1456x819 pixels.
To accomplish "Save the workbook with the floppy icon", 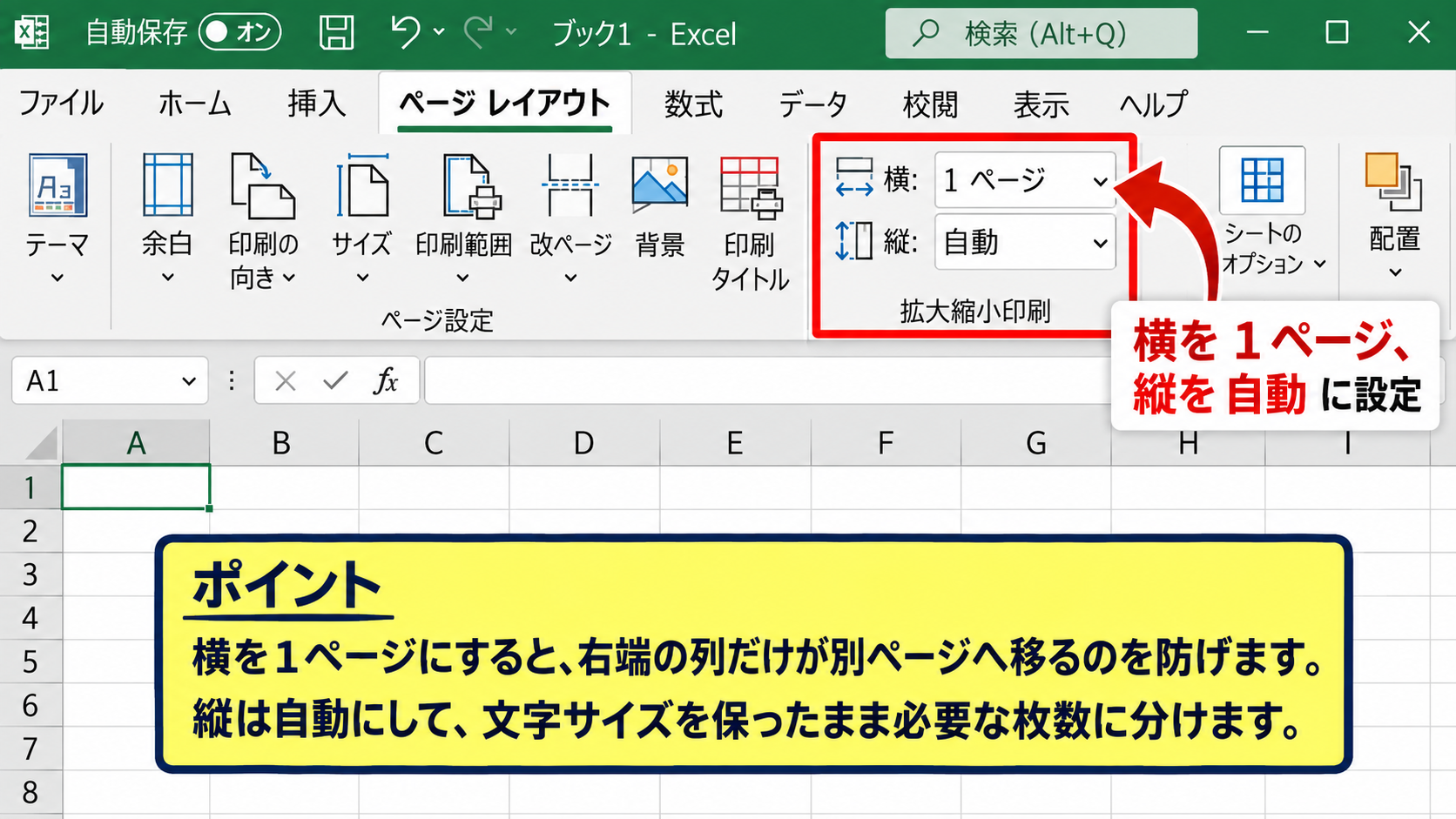I will pyautogui.click(x=336, y=33).
